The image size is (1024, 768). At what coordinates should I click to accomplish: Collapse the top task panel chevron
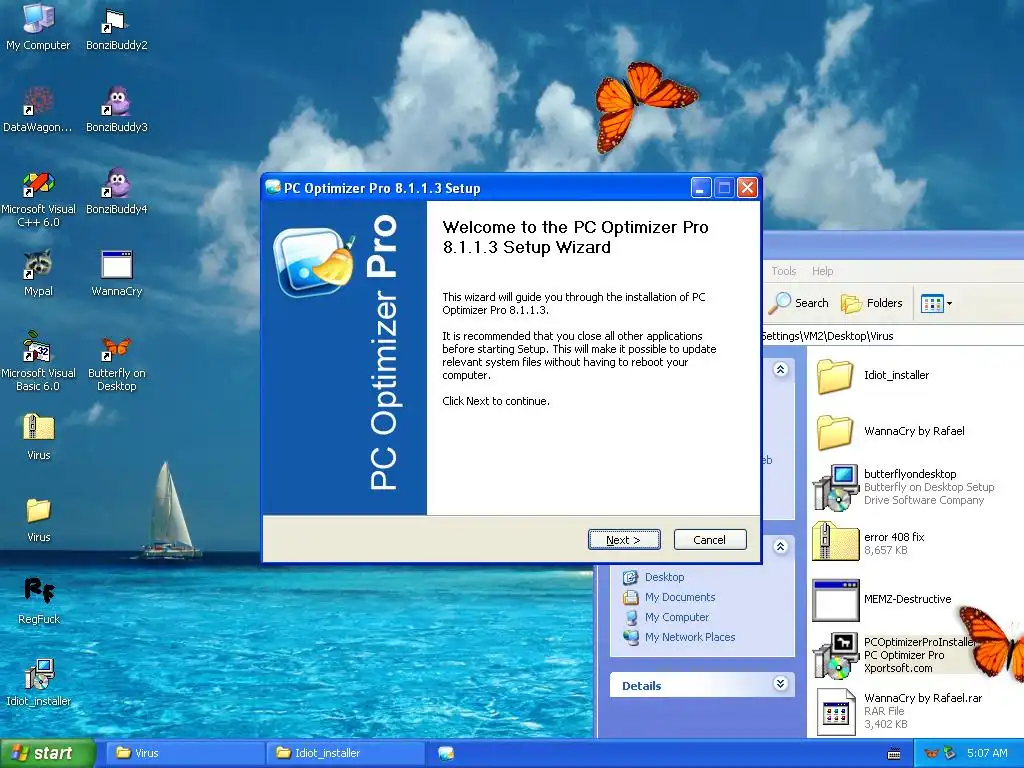click(780, 370)
